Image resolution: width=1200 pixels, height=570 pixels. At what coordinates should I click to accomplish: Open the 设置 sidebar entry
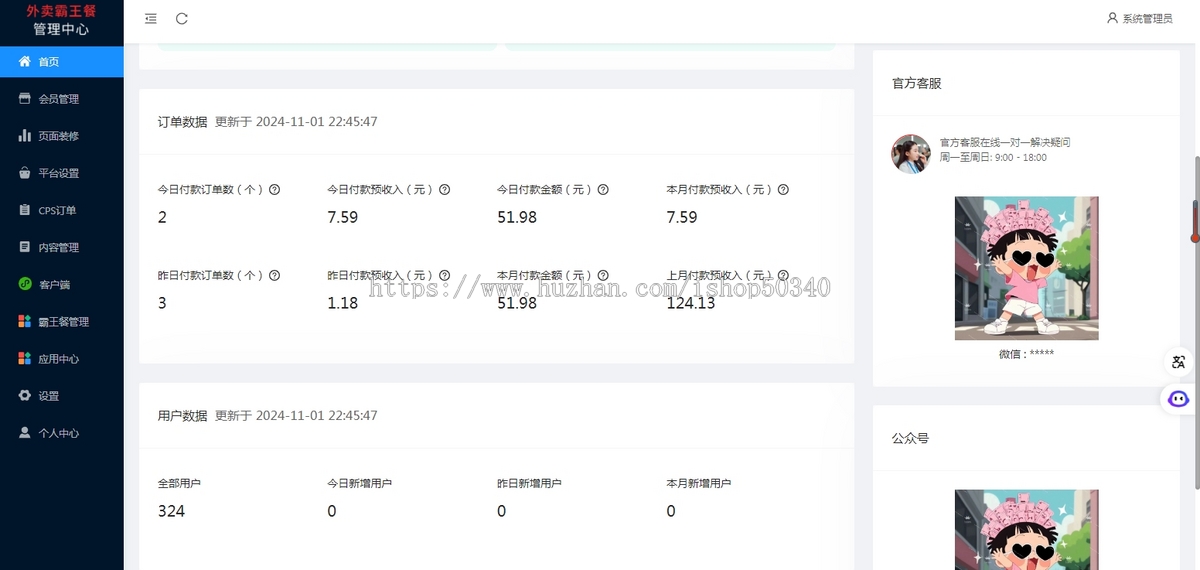(62, 396)
